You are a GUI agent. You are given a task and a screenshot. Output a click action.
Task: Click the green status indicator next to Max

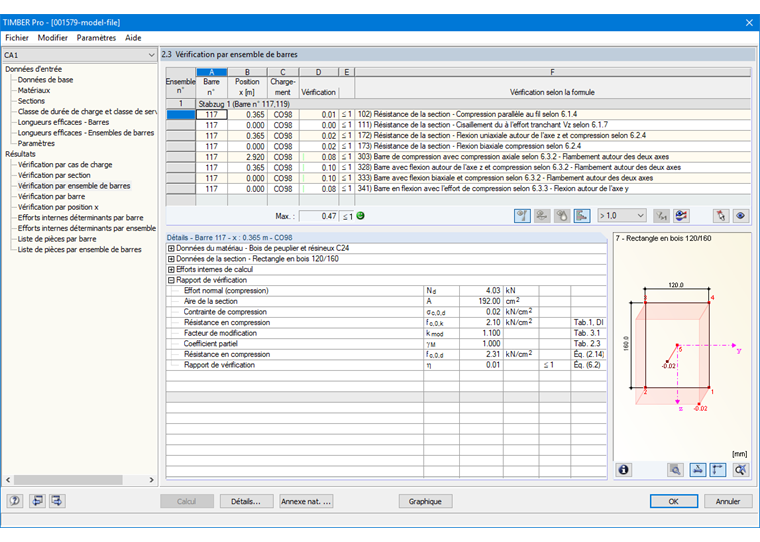pos(360,216)
